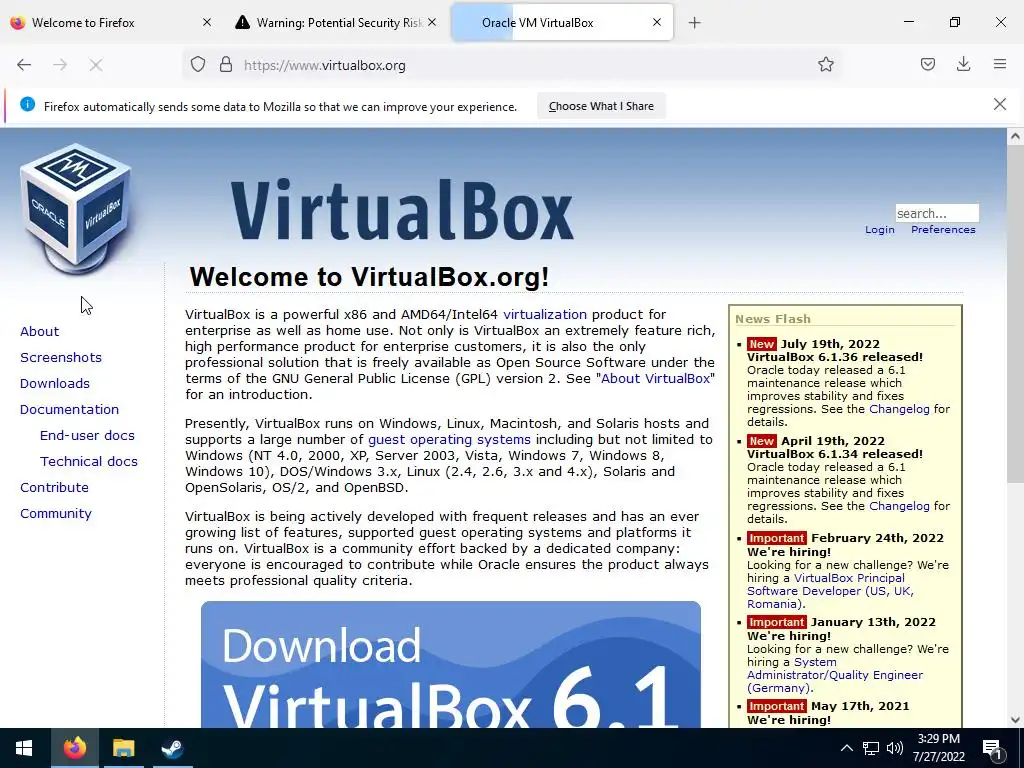Click the "April 19th, 2022" news date

point(833,441)
